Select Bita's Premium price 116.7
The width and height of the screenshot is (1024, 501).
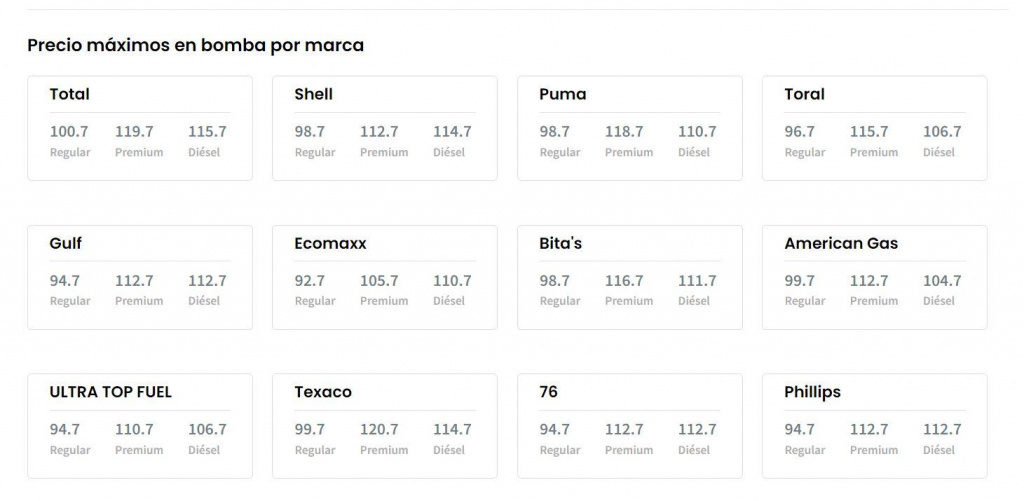pos(624,281)
